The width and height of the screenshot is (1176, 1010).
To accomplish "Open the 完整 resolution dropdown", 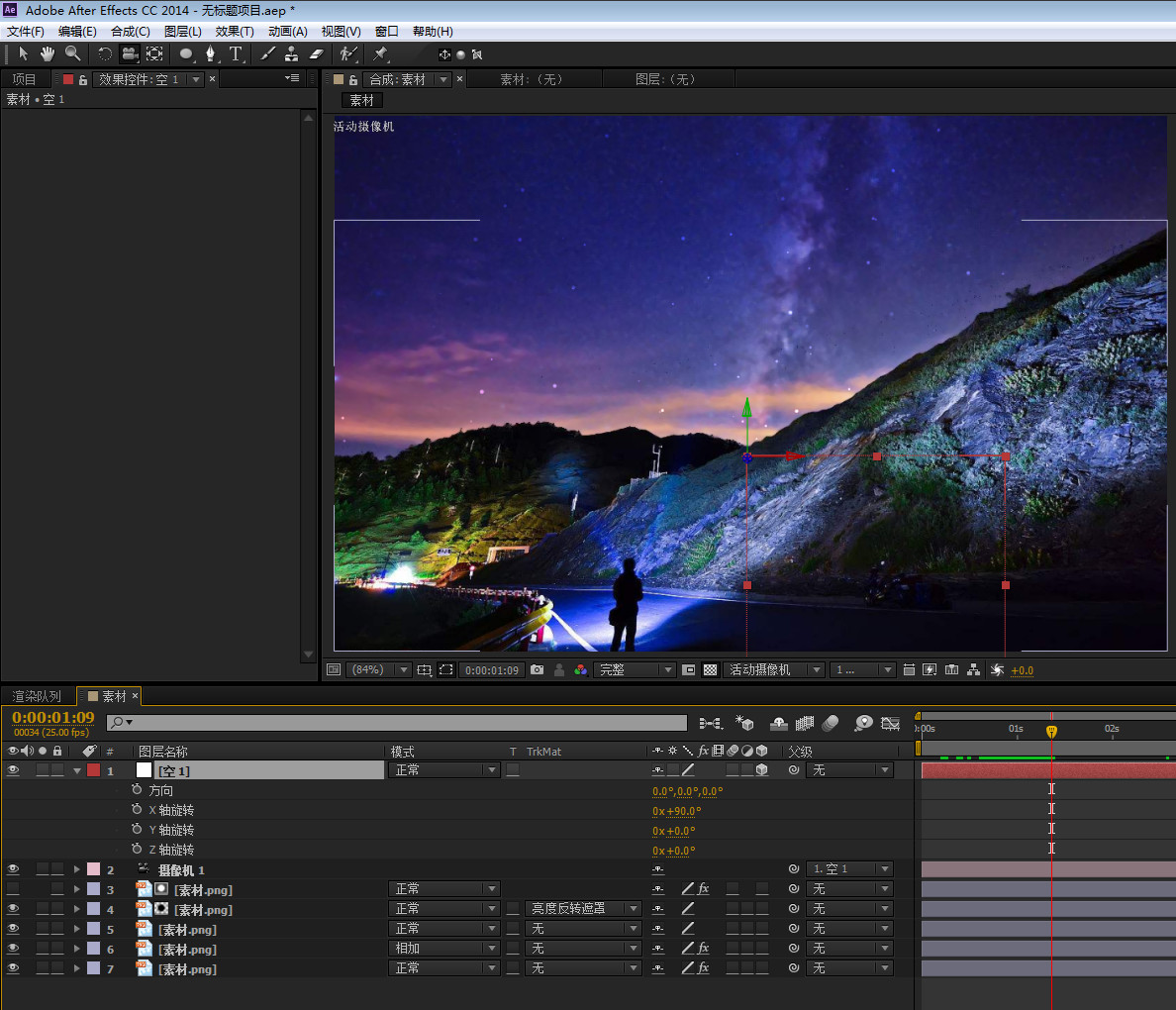I will 635,670.
